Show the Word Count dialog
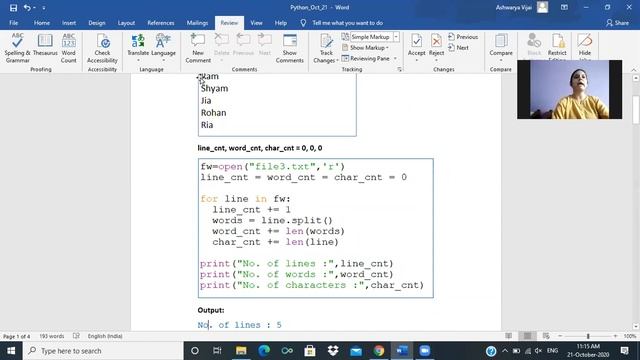The width and height of the screenshot is (640, 360). [69, 48]
